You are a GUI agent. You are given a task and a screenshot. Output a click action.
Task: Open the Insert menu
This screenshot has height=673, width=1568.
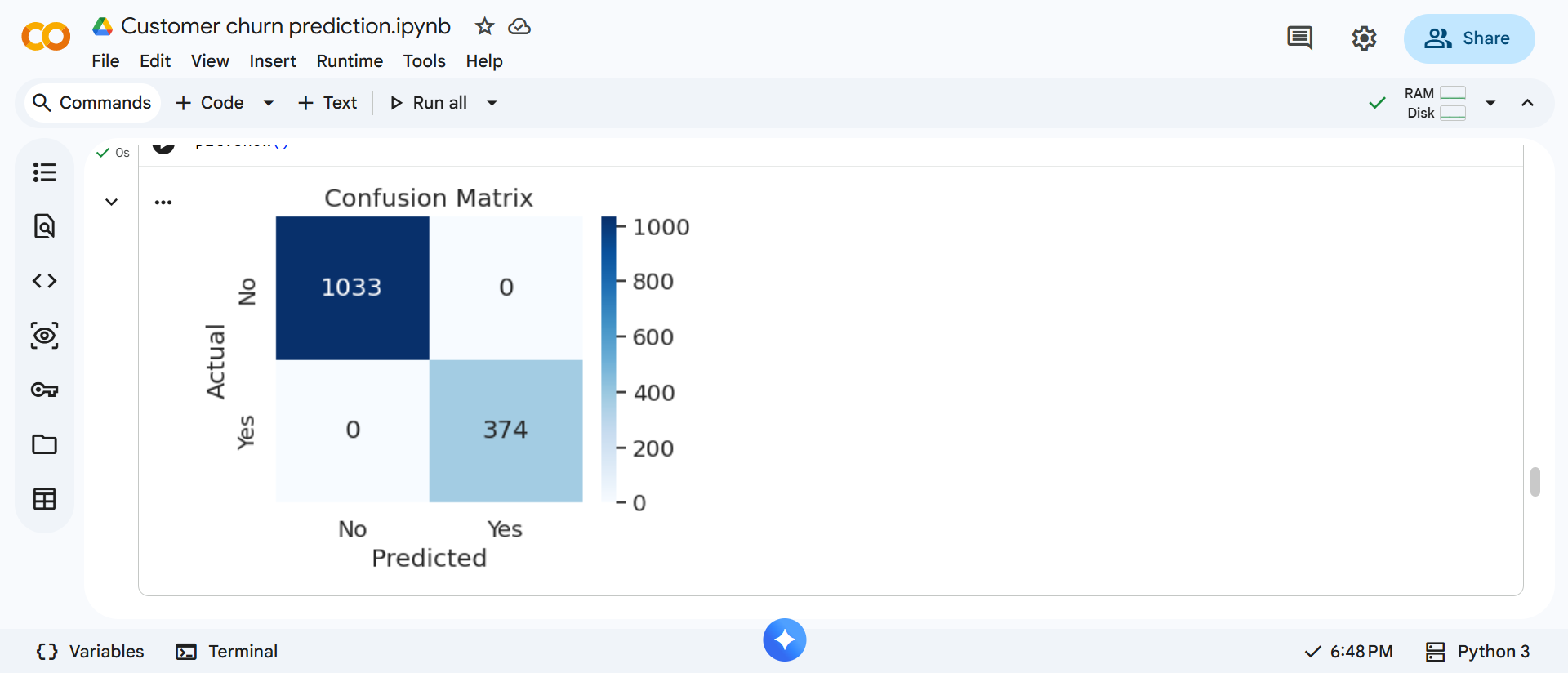click(x=272, y=61)
